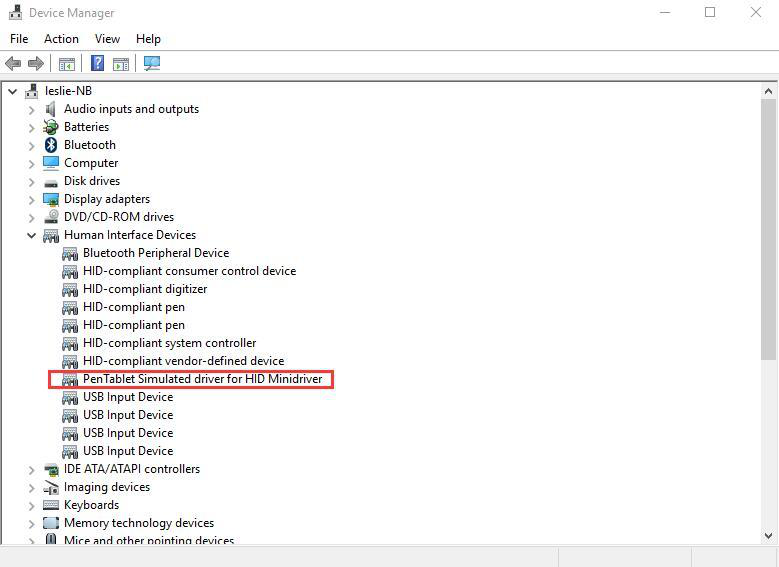Select the Memory technology devices label
Viewport: 779px width, 567px height.
(139, 523)
